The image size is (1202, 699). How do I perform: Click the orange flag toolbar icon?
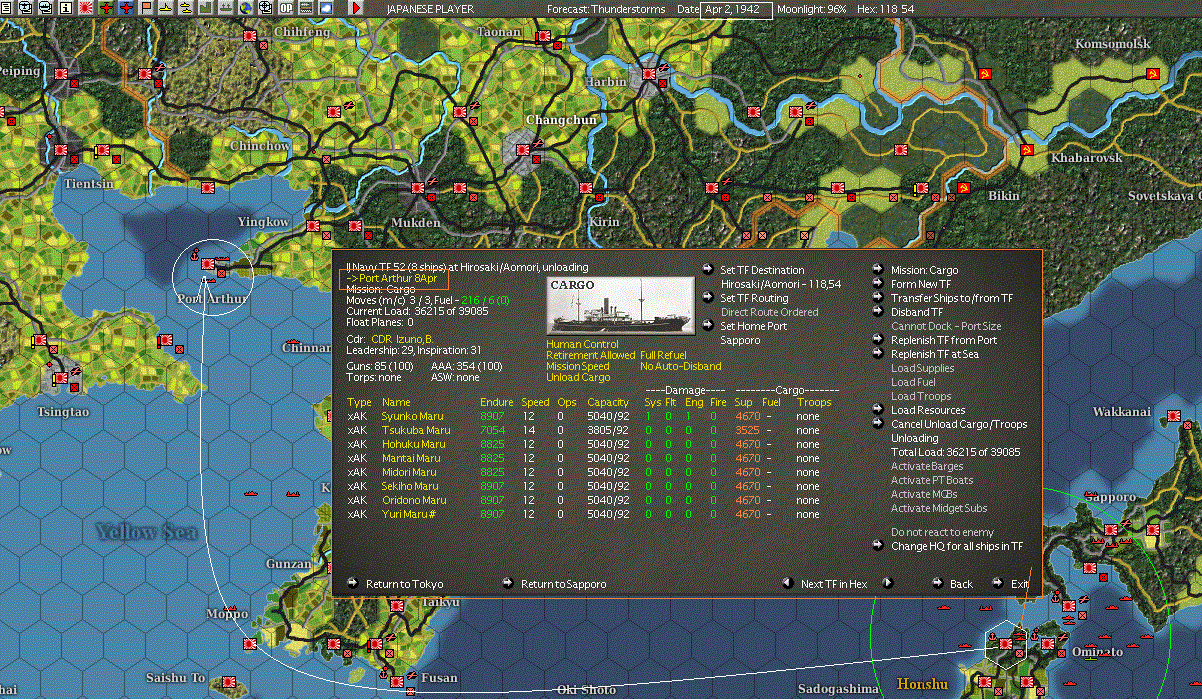[146, 8]
